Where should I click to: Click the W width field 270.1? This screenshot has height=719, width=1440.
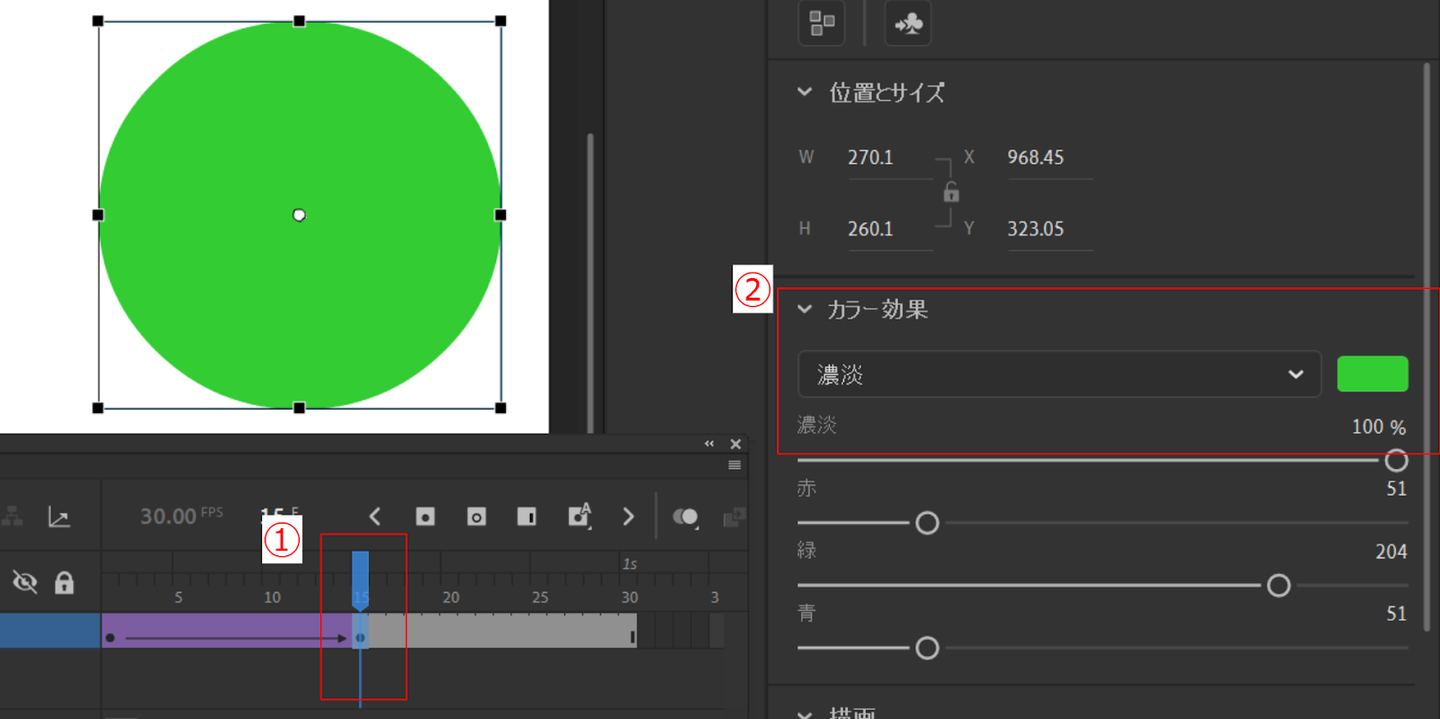(890, 158)
